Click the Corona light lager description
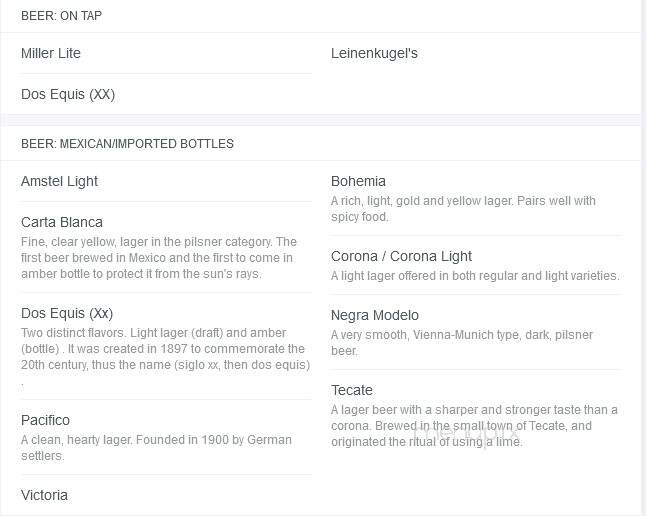Screen dimensions: 646x516 [x=475, y=276]
